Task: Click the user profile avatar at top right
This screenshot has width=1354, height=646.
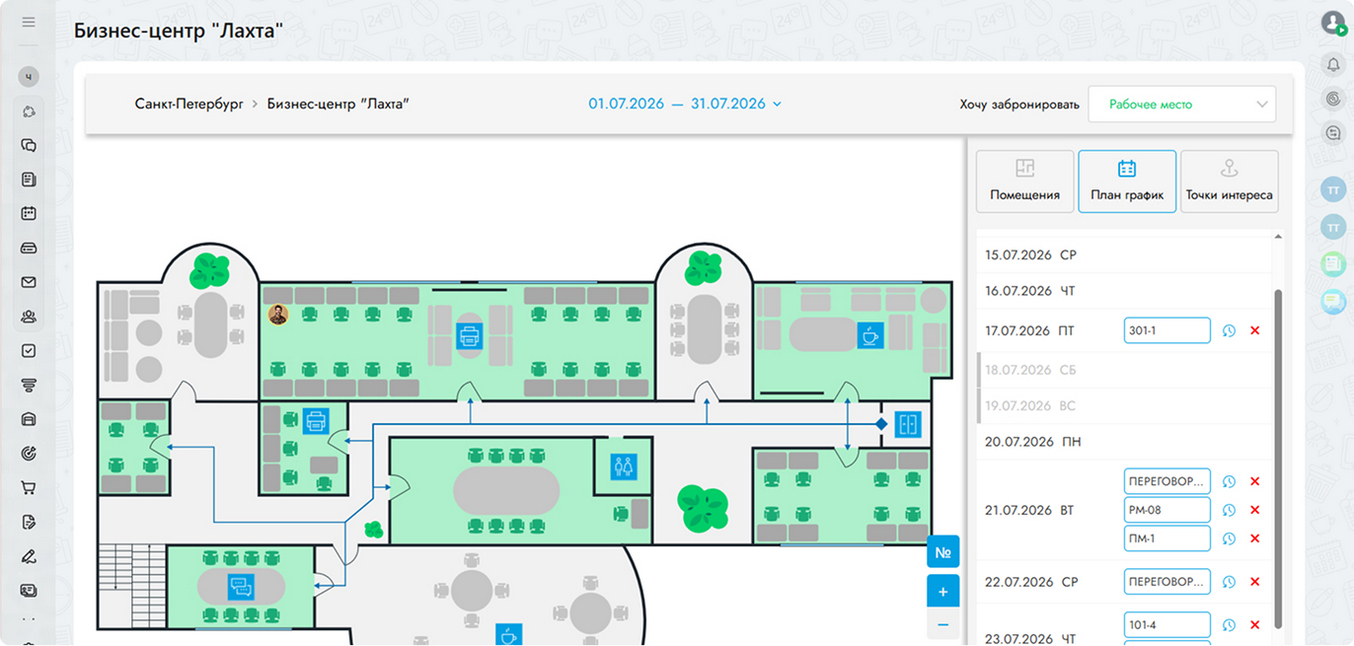Action: tap(1333, 22)
